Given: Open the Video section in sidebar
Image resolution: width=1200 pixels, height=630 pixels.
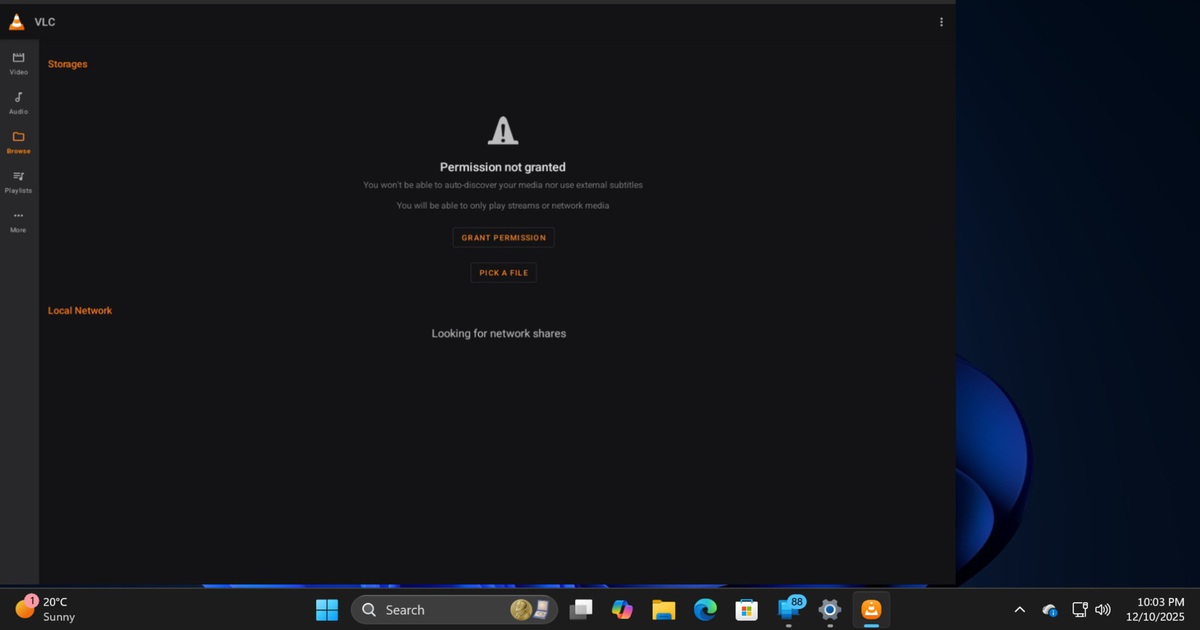Looking at the screenshot, I should click(x=18, y=63).
